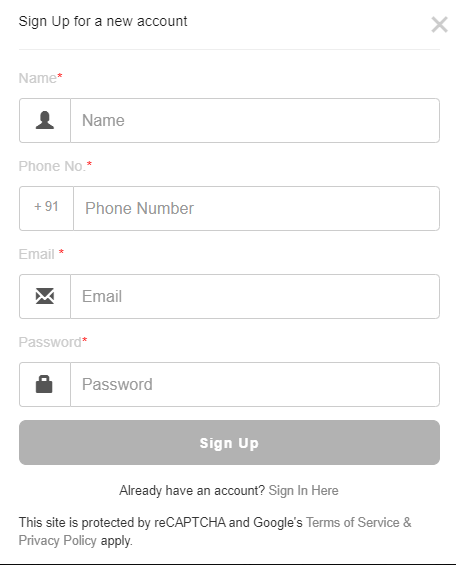Open the Sign In Here link

tap(304, 491)
